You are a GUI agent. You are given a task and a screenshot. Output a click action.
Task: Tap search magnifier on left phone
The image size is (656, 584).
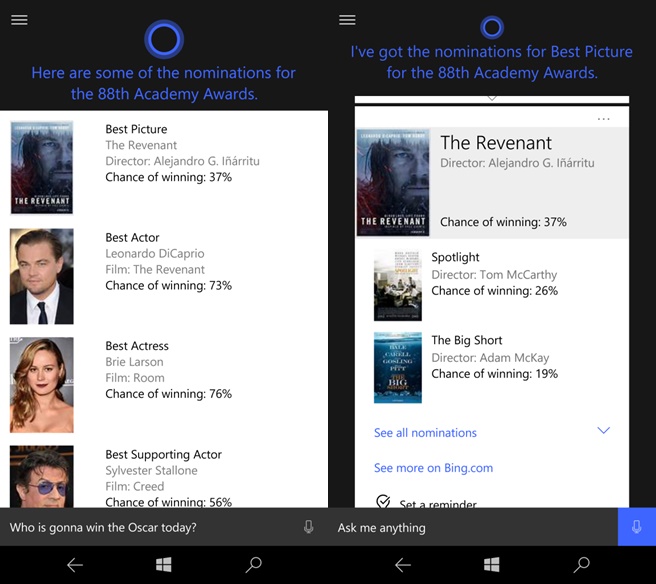(x=254, y=565)
